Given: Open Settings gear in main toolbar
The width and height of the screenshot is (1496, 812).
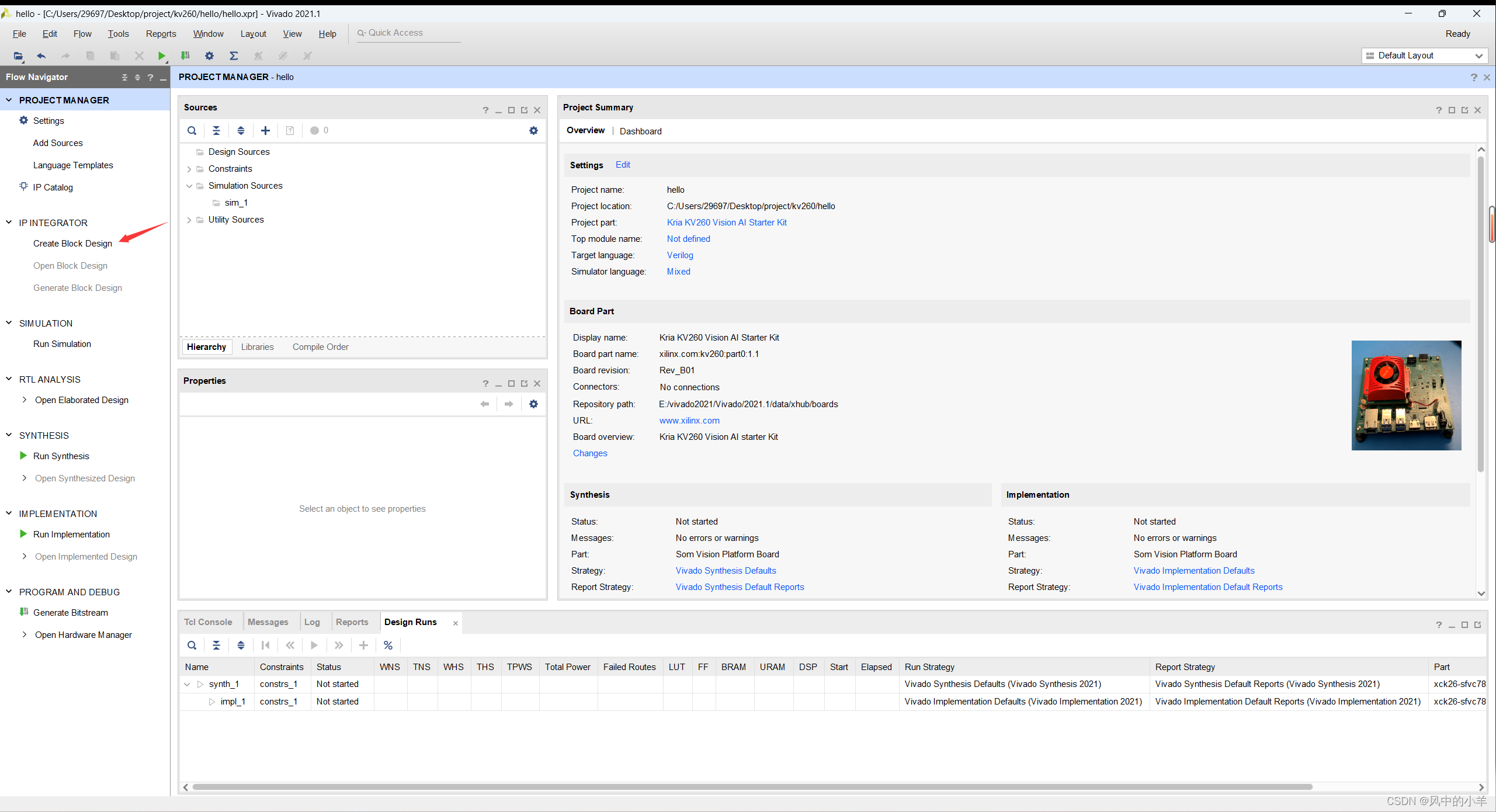Looking at the screenshot, I should [x=209, y=56].
